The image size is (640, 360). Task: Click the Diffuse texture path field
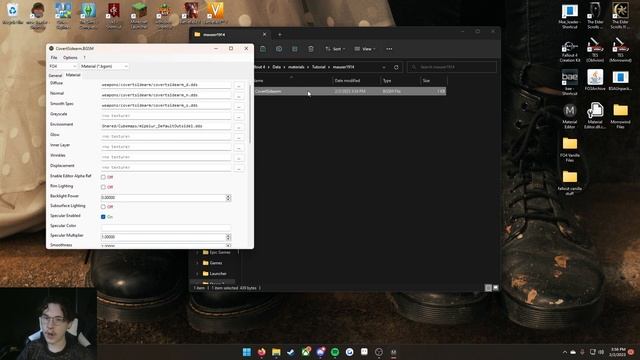coord(166,85)
